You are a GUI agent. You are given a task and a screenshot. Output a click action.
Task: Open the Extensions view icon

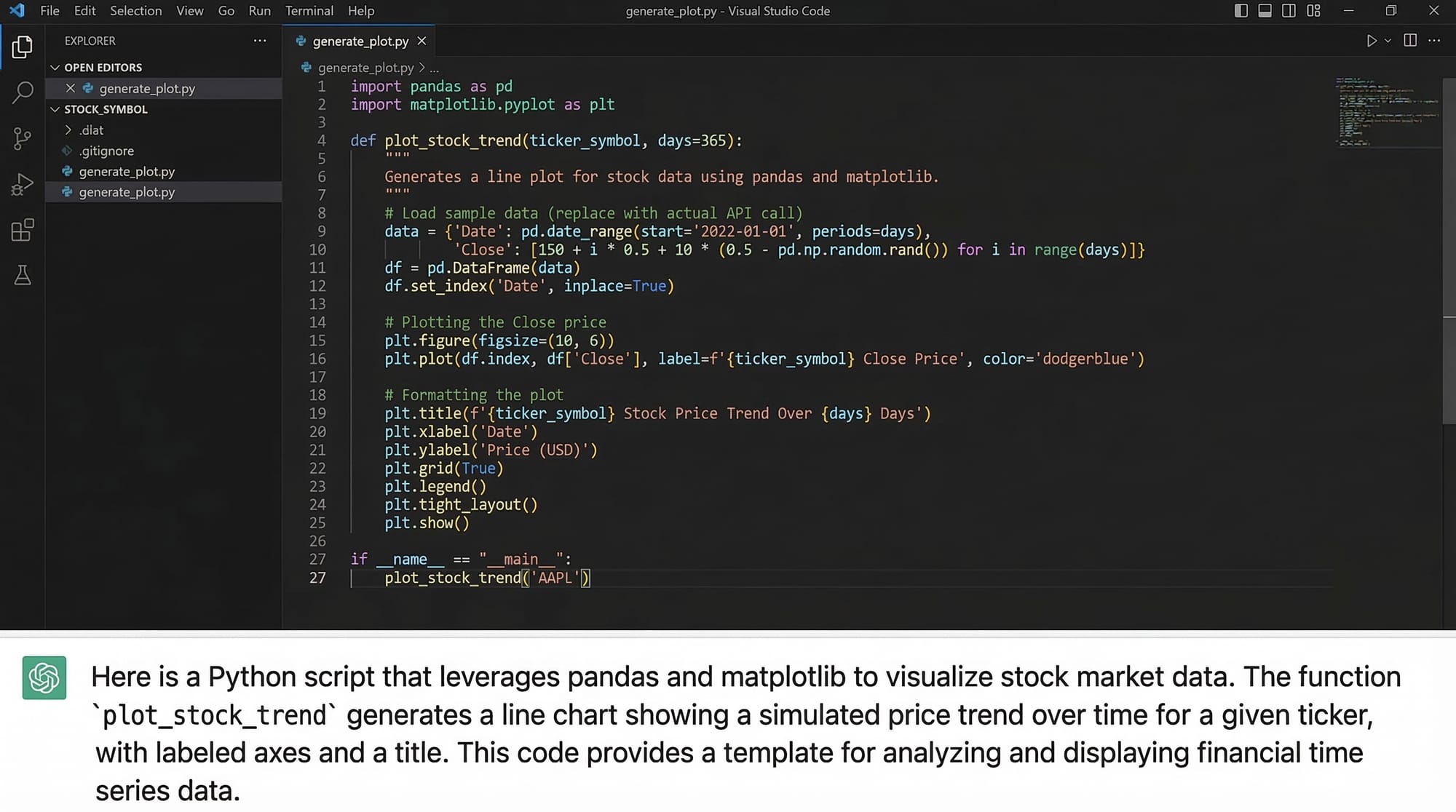[22, 230]
